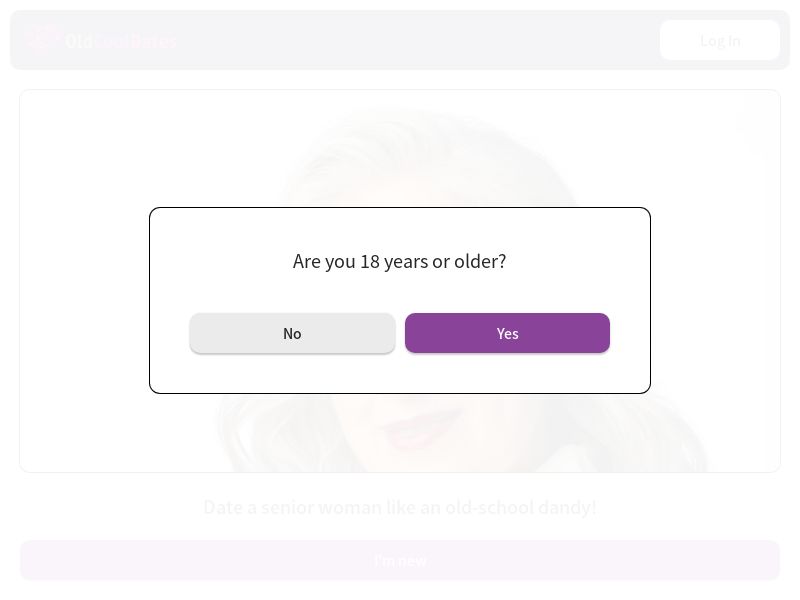Decline by clicking the No button
This screenshot has height=600, width=800.
292,333
